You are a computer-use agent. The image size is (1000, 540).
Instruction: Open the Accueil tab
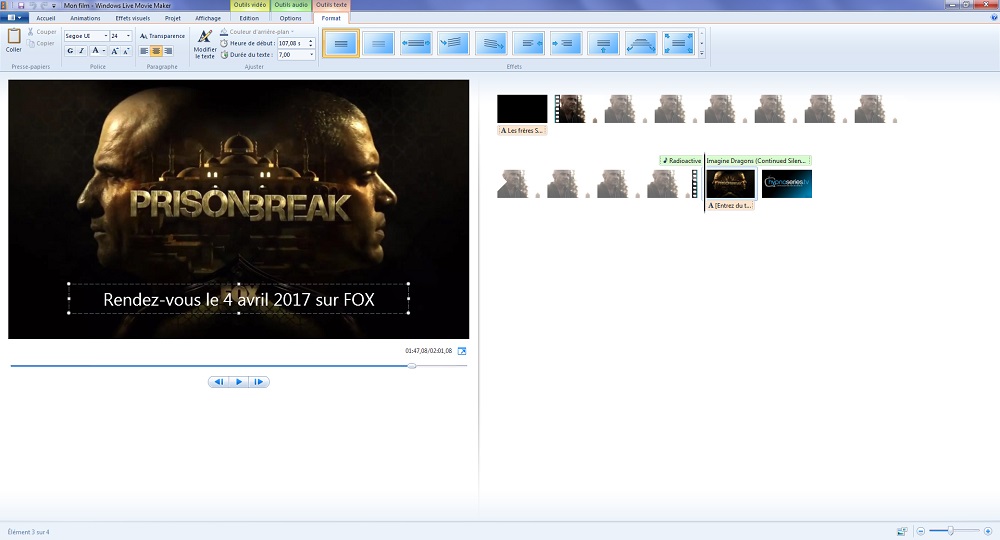click(45, 18)
